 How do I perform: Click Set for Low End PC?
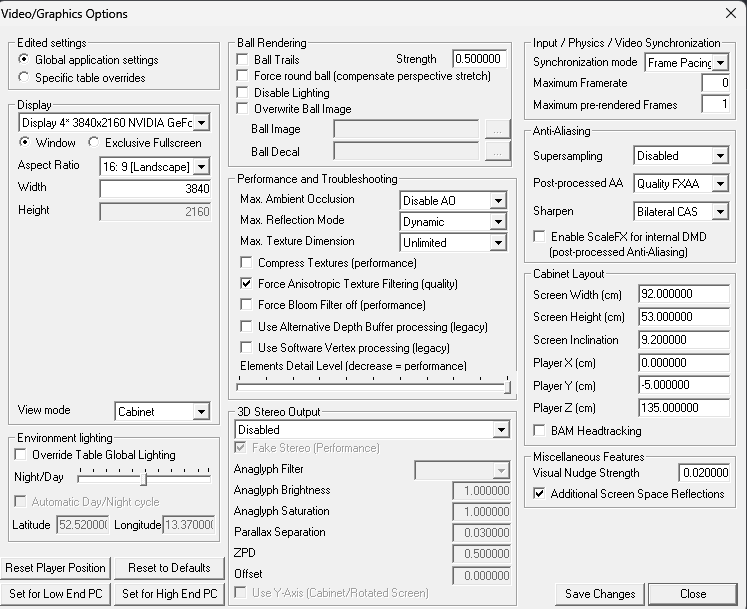[55, 594]
